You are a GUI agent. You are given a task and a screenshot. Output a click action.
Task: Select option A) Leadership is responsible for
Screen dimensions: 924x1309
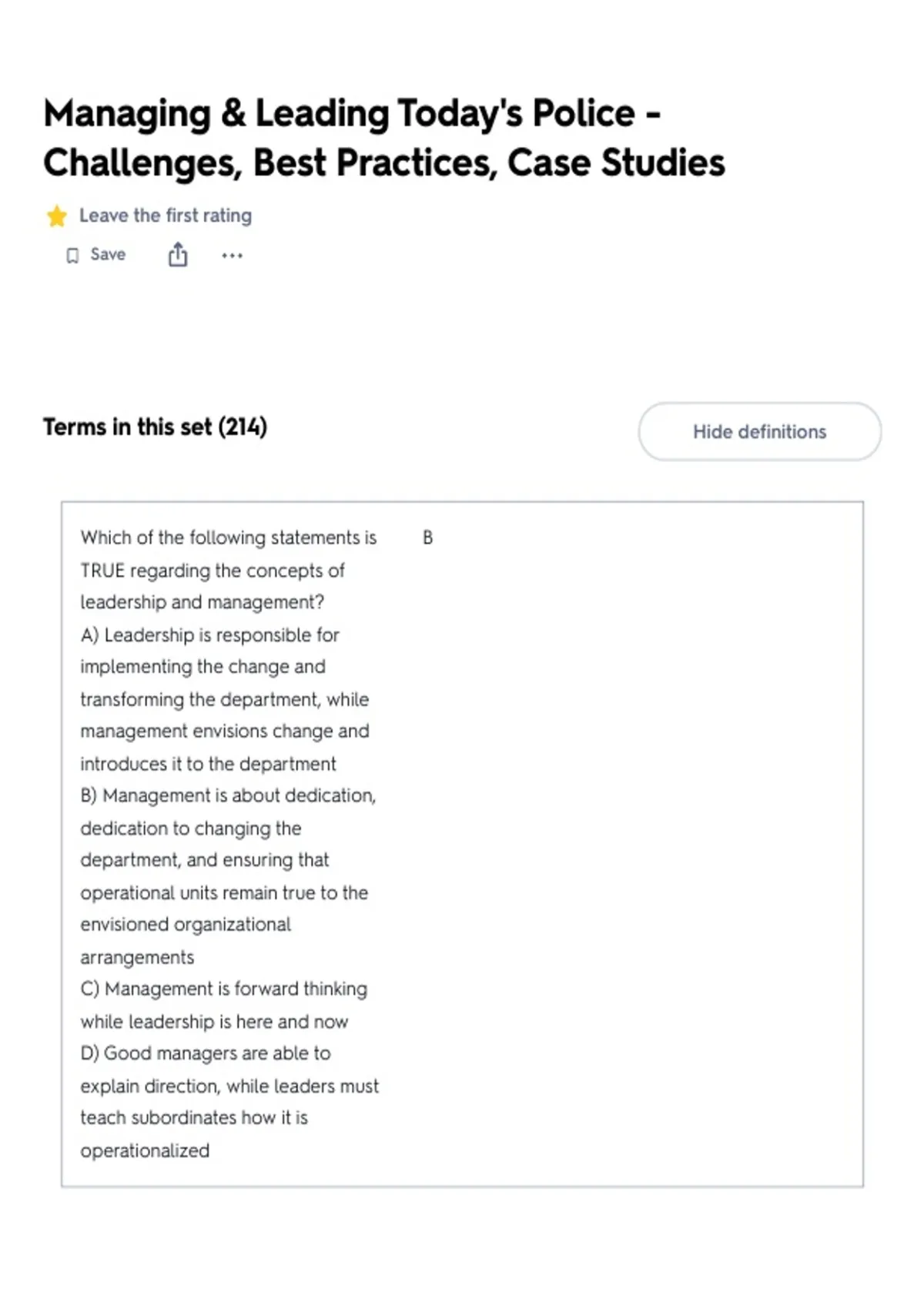209,635
